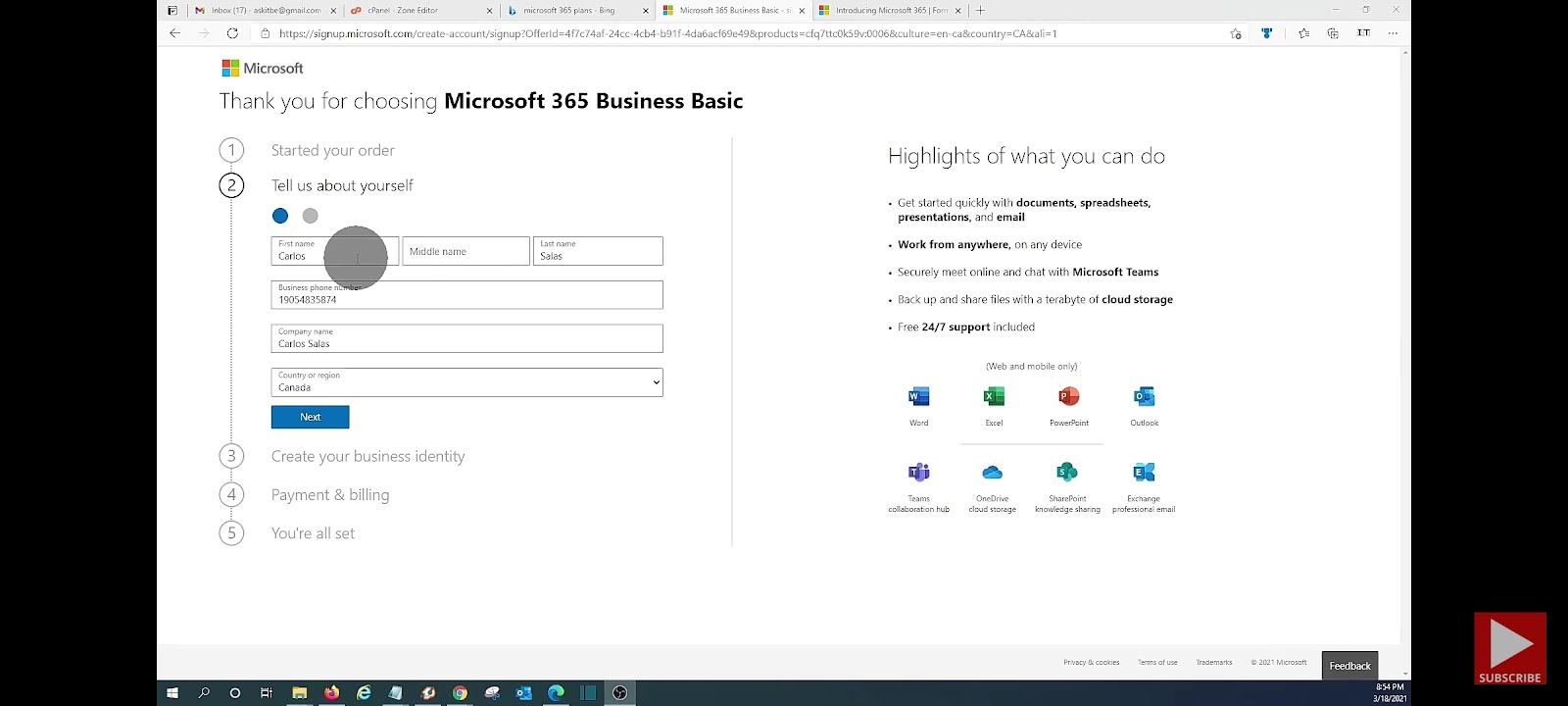The height and width of the screenshot is (706, 1568).
Task: Click the 'Create your business identity' step
Action: click(x=368, y=457)
